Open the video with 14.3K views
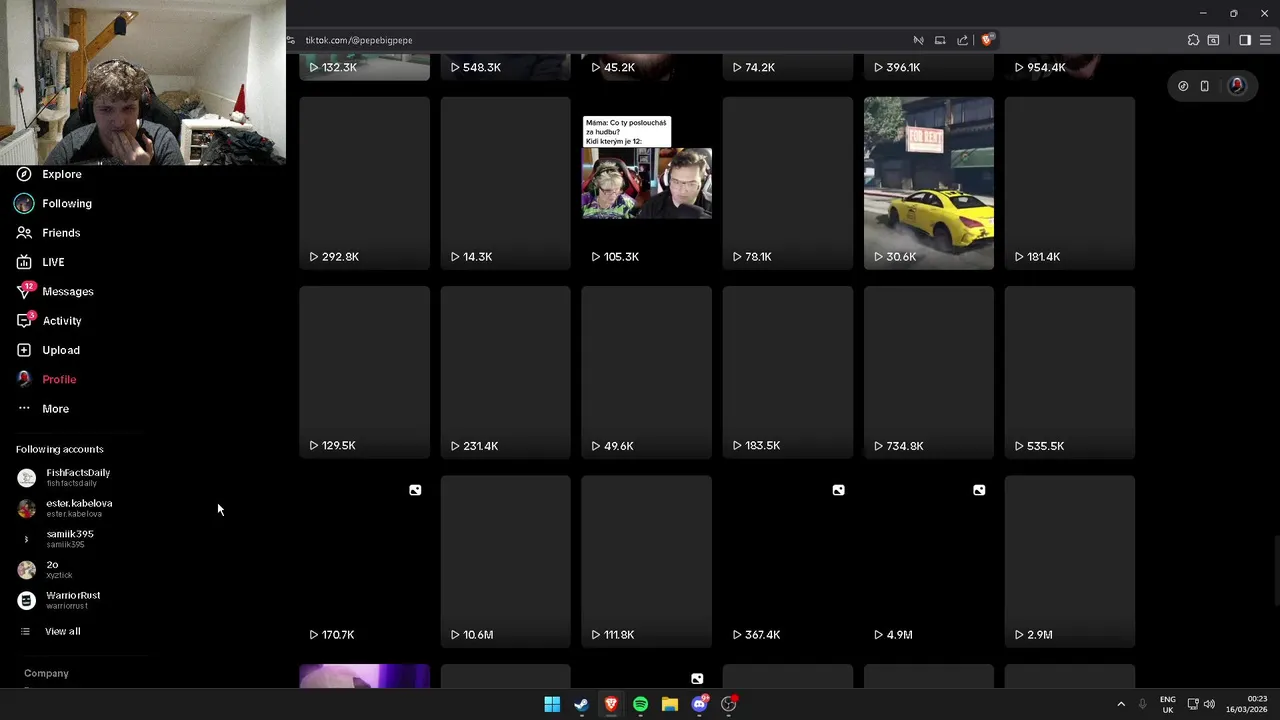Image resolution: width=1280 pixels, height=720 pixels. pyautogui.click(x=505, y=183)
